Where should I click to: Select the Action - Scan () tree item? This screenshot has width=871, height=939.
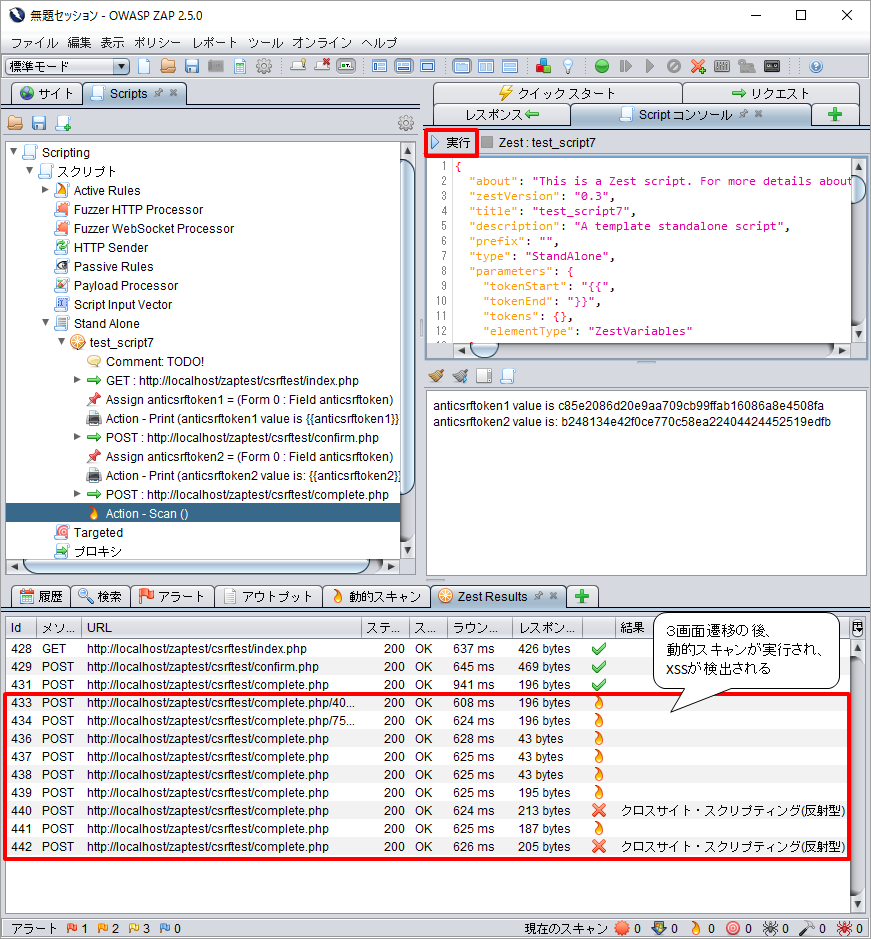tap(203, 513)
